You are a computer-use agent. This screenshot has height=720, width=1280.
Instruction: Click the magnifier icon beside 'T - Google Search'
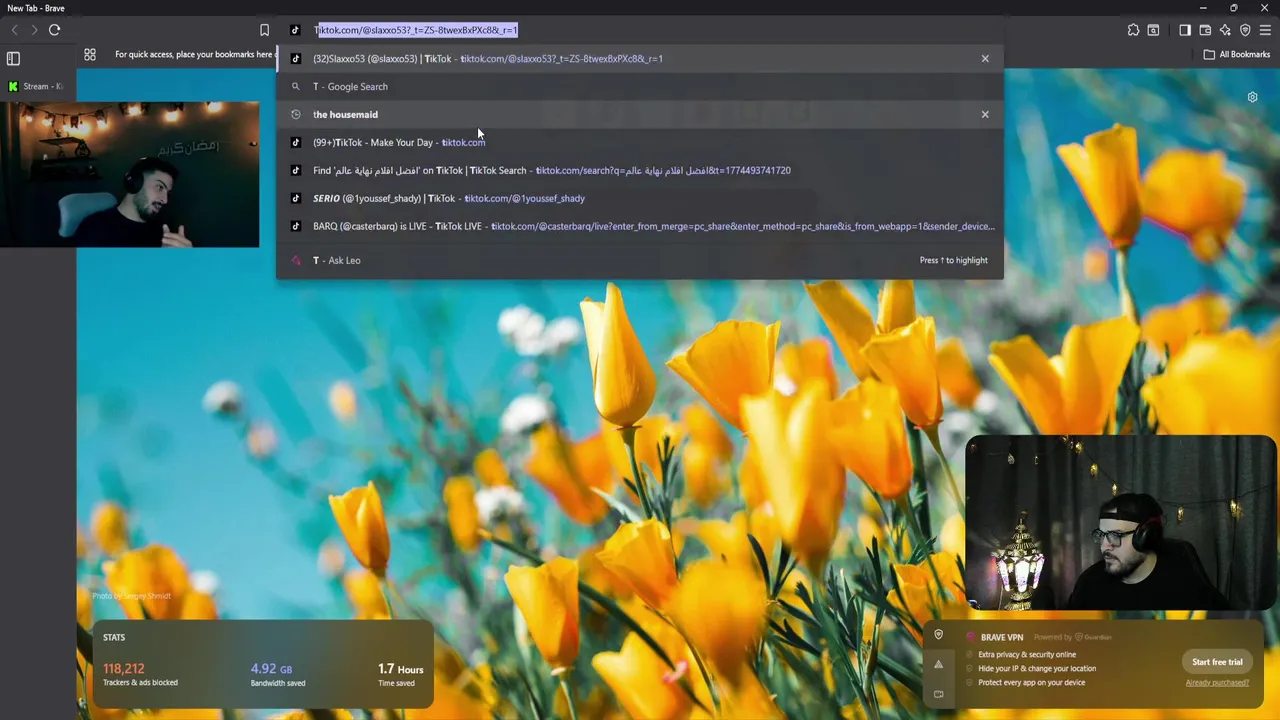pos(295,86)
